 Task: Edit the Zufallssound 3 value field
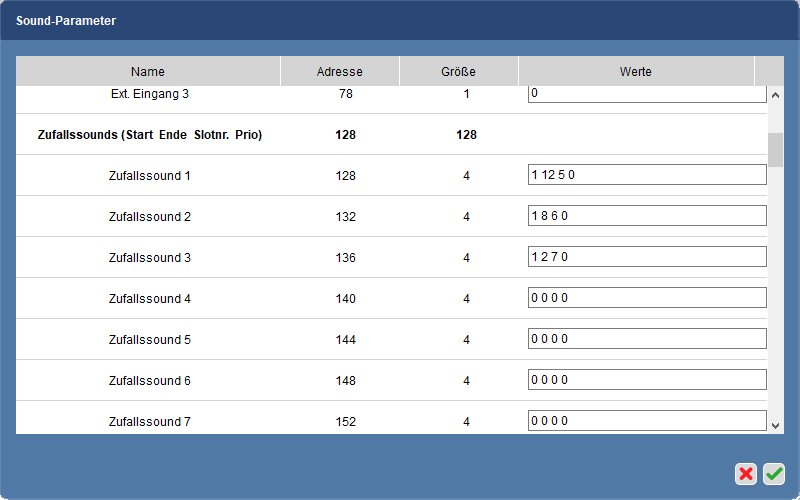[647, 256]
